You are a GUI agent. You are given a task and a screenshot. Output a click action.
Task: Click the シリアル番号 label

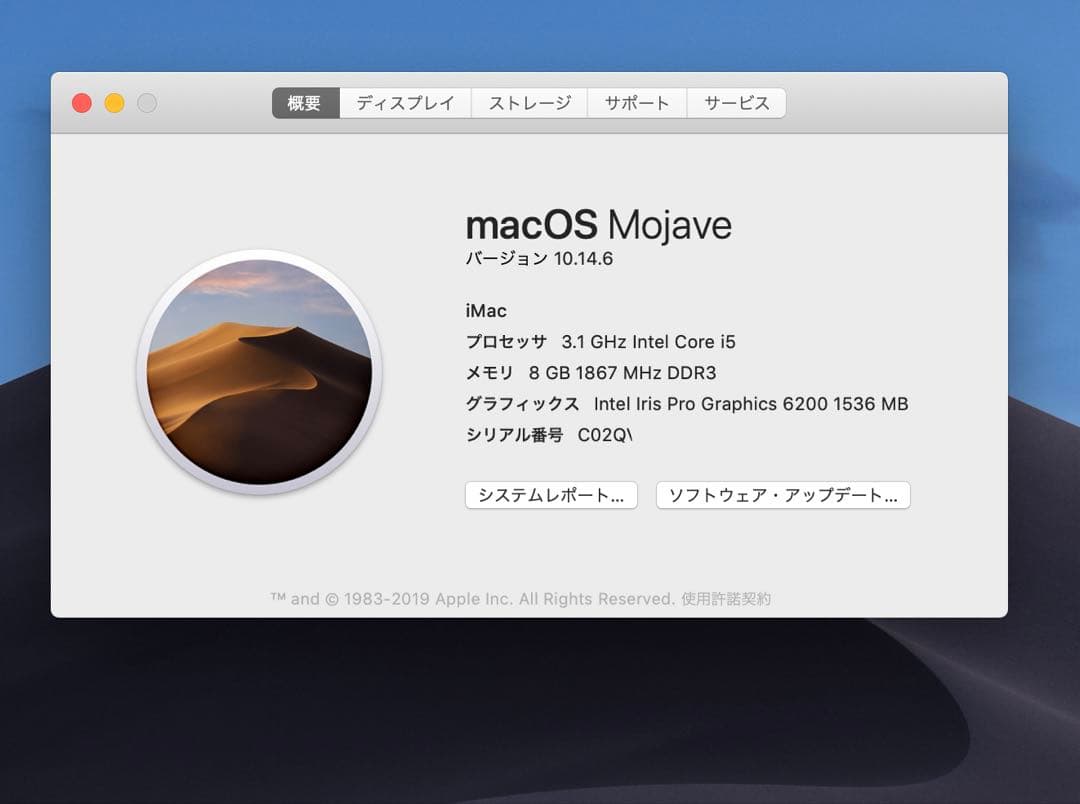pyautogui.click(x=515, y=435)
